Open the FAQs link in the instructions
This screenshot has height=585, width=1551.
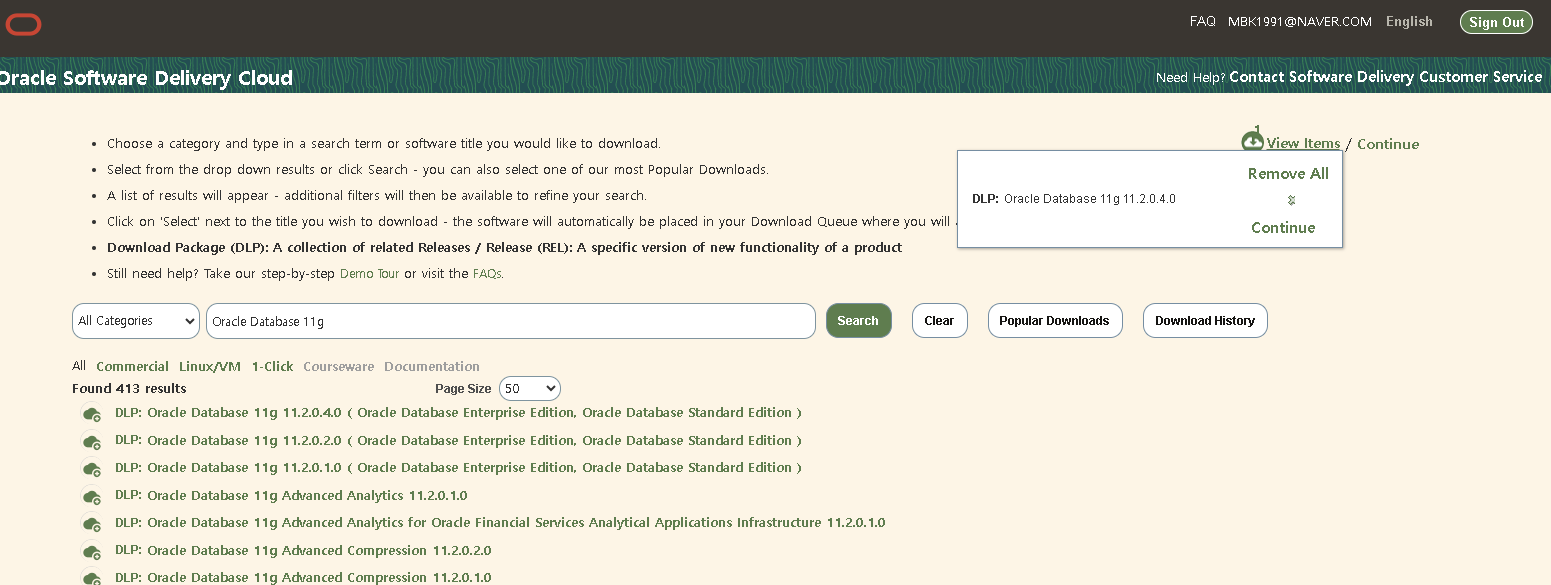(x=487, y=274)
